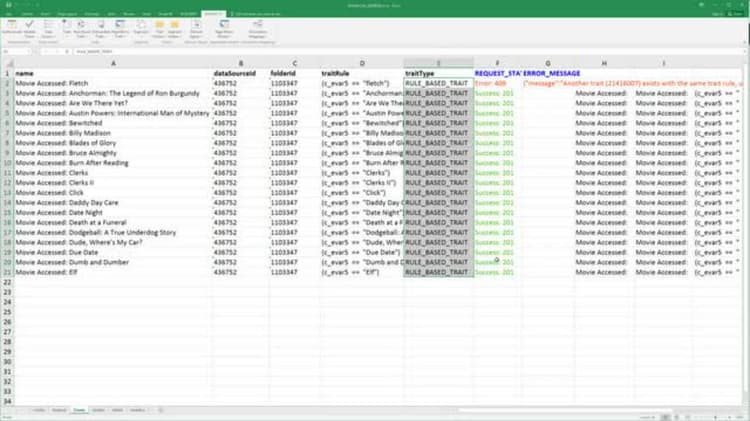Select column H header
Viewport: 750px width, 421px height.
pos(604,63)
